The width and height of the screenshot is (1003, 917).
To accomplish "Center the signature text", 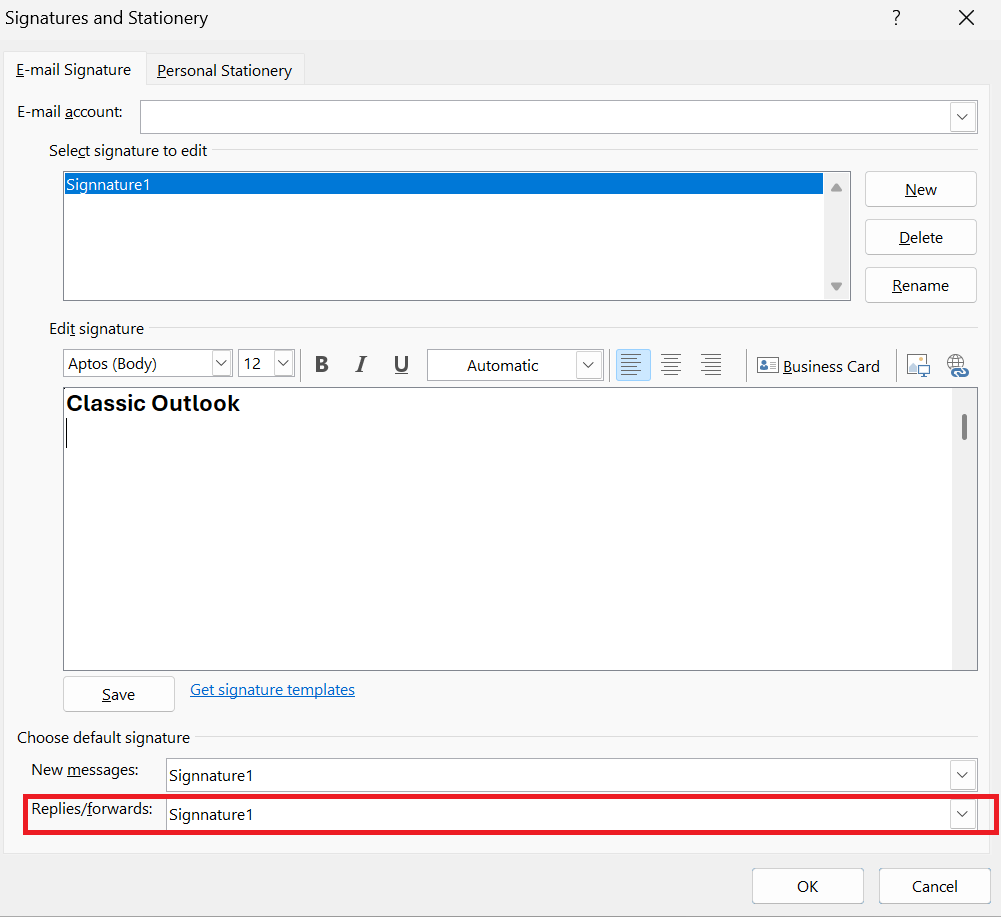I will (671, 364).
